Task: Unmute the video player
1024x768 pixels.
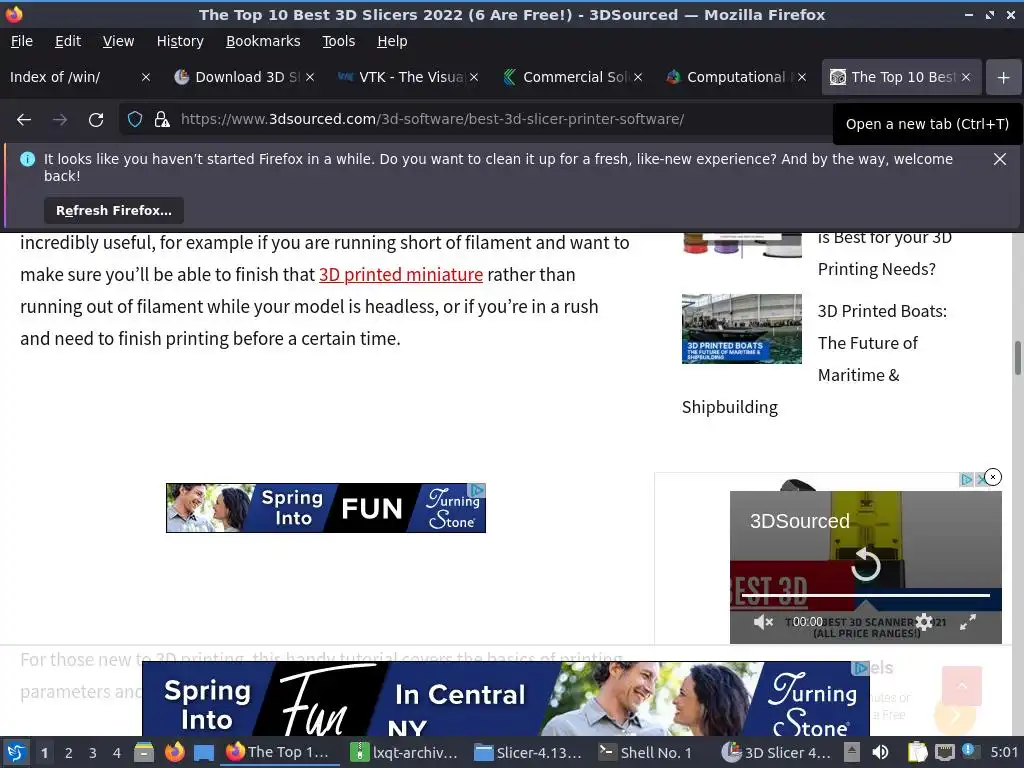Action: coord(763,622)
